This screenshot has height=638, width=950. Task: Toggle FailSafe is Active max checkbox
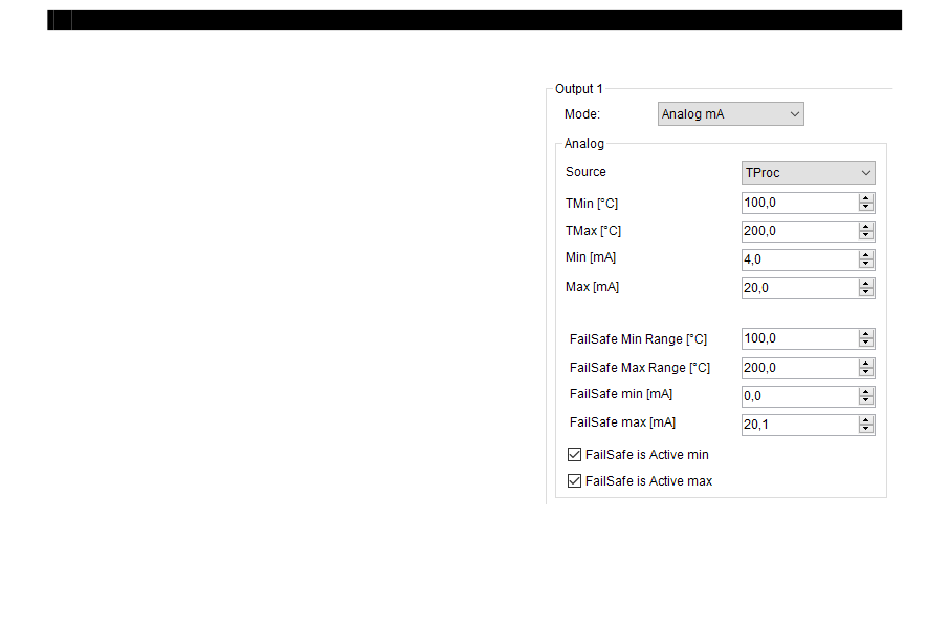(x=574, y=481)
